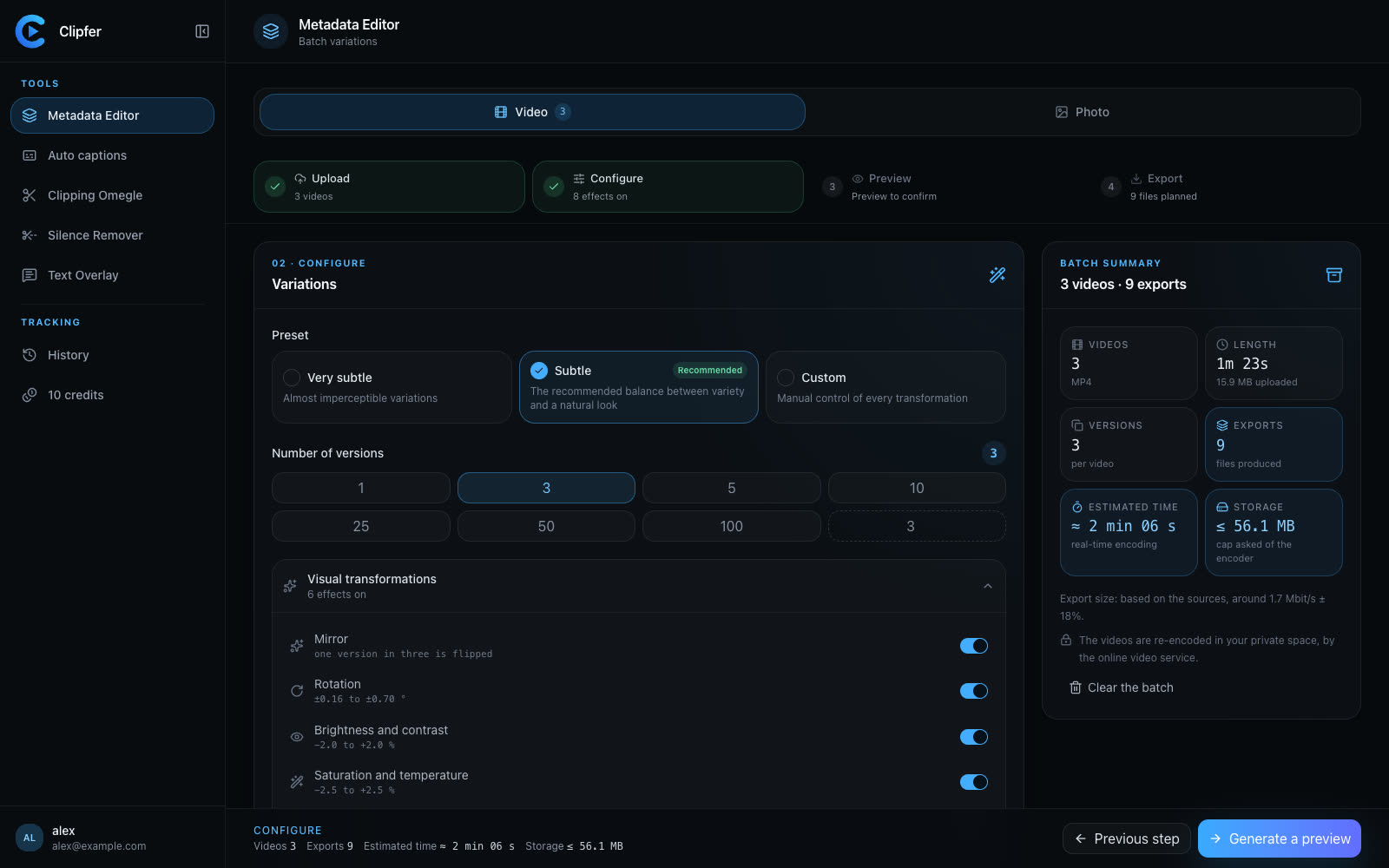Viewport: 1389px width, 868px height.
Task: Open Auto captions tool
Action: (x=112, y=155)
